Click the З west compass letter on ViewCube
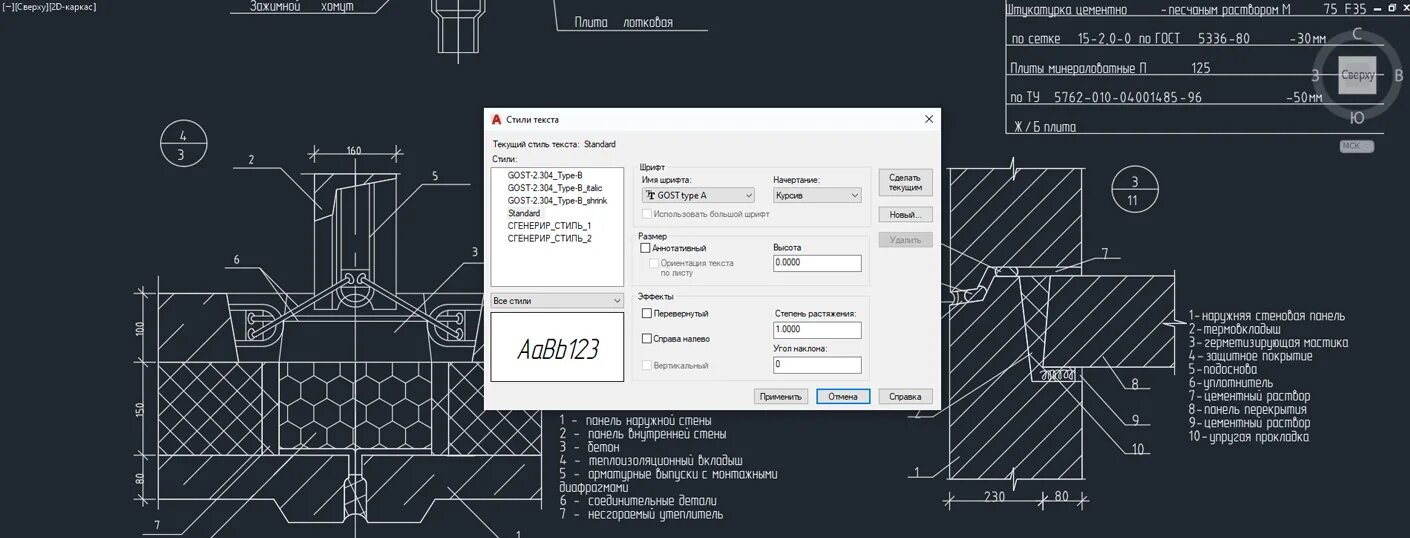The width and height of the screenshot is (1410, 538). (1317, 76)
